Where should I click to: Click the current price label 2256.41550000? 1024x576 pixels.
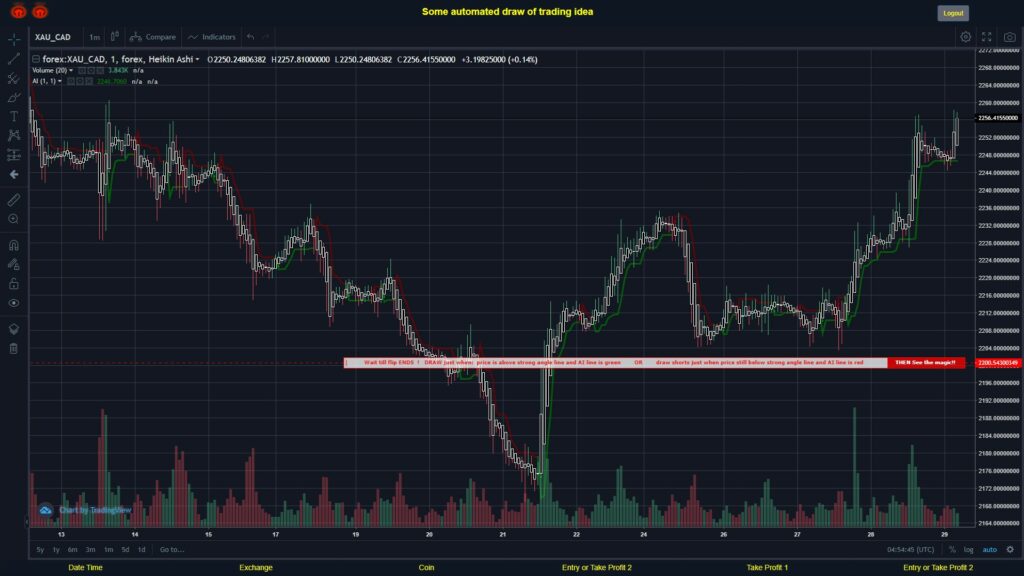click(997, 118)
